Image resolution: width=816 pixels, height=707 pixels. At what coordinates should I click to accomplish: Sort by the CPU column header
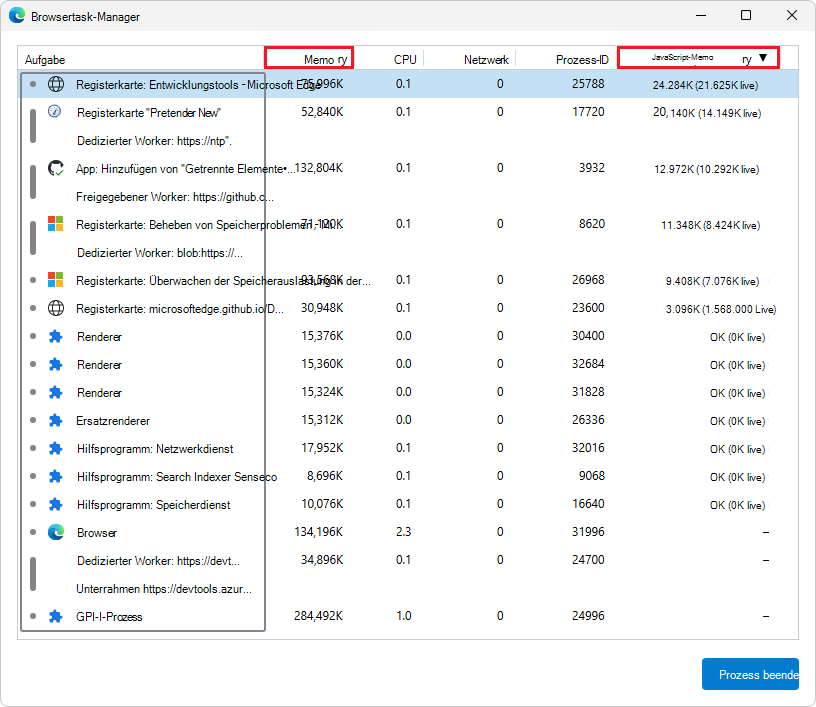tap(405, 59)
